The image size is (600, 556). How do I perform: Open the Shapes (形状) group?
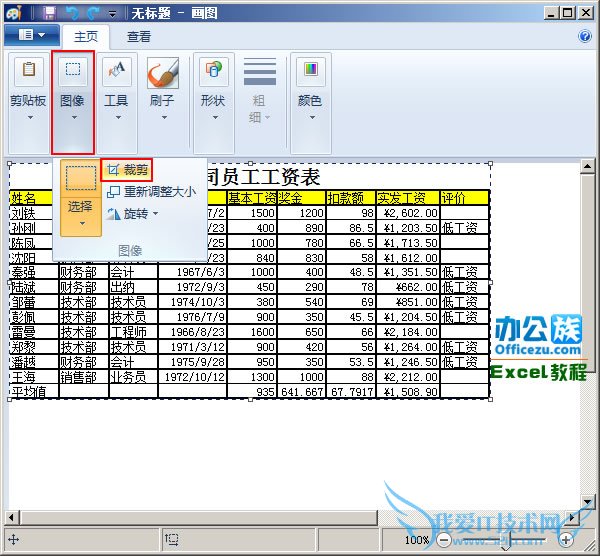tap(213, 101)
